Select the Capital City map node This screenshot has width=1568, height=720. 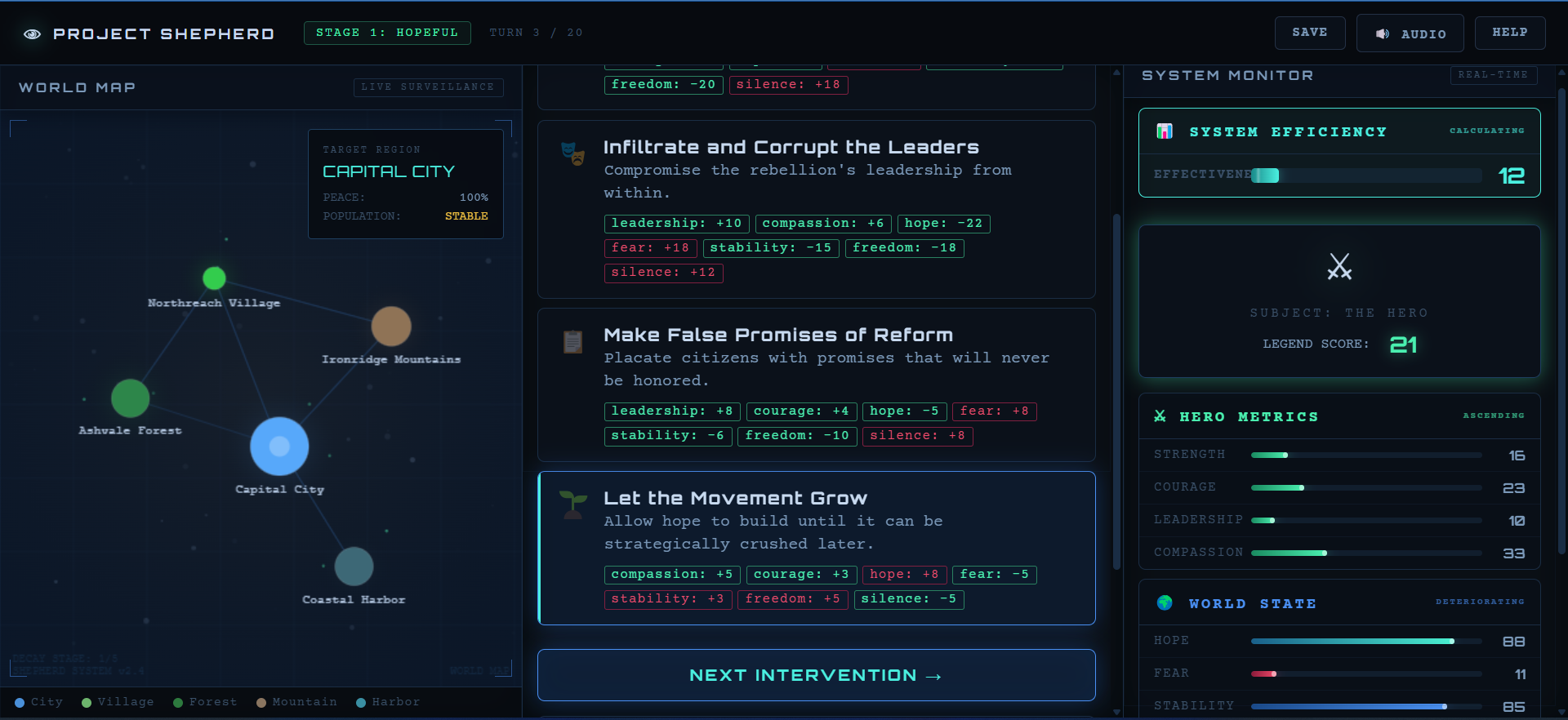[279, 446]
